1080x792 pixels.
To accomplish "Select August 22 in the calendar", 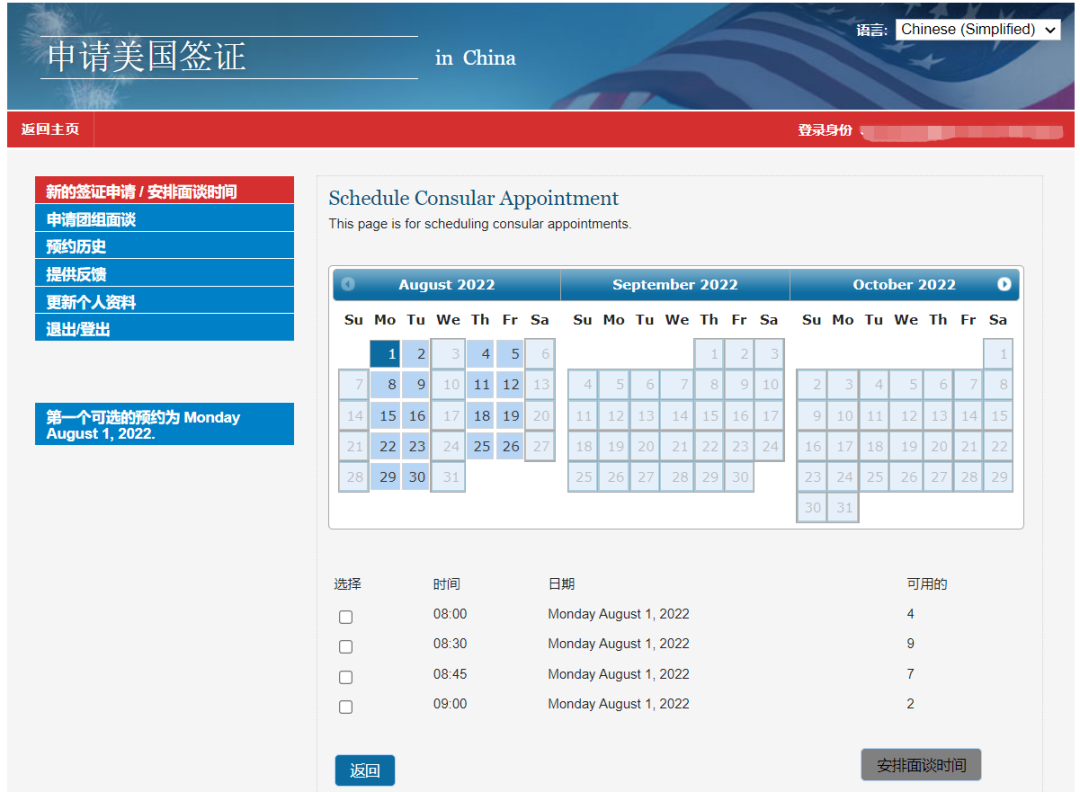I will (x=385, y=446).
